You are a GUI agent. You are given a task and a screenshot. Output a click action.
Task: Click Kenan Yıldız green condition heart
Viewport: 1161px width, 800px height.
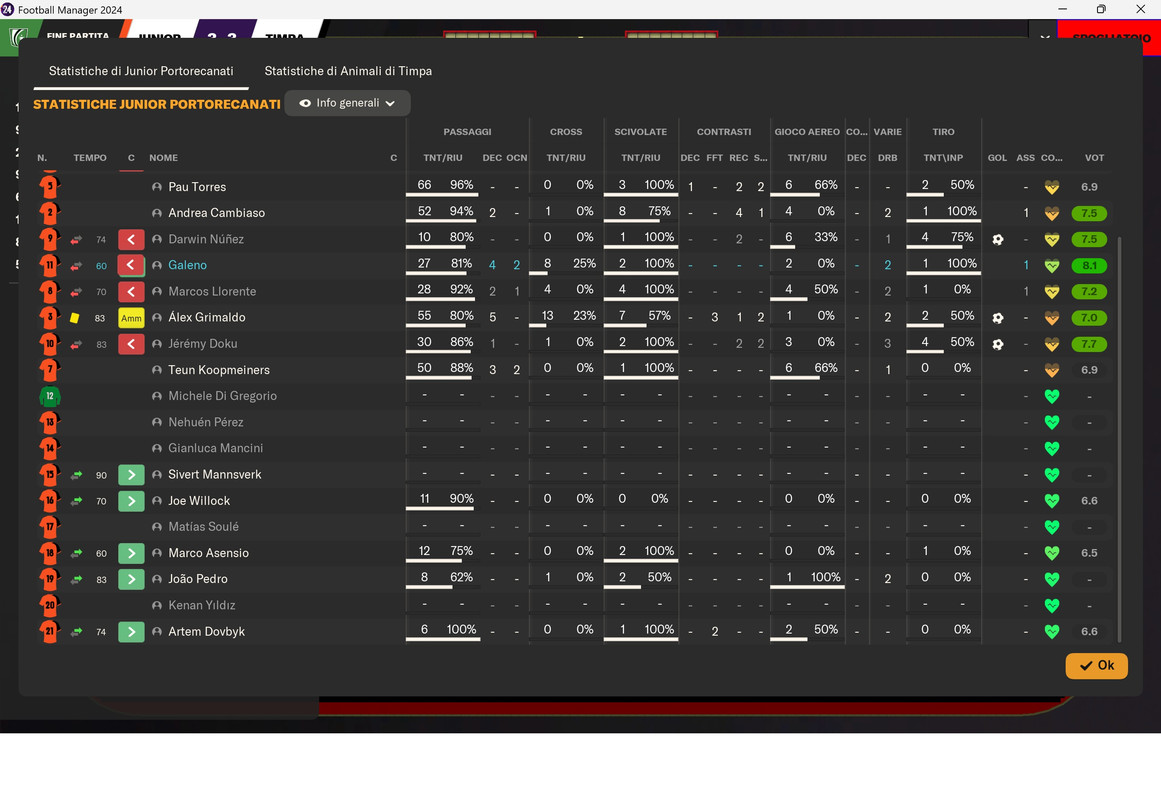(x=1051, y=605)
